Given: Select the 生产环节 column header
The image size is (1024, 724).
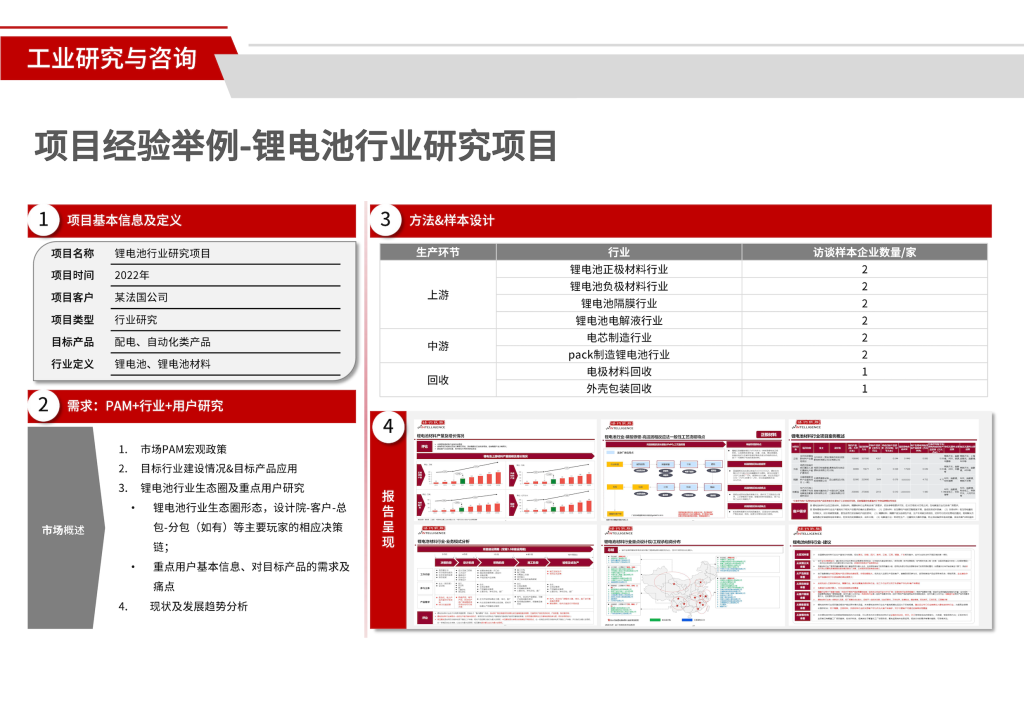Looking at the screenshot, I should click(438, 252).
